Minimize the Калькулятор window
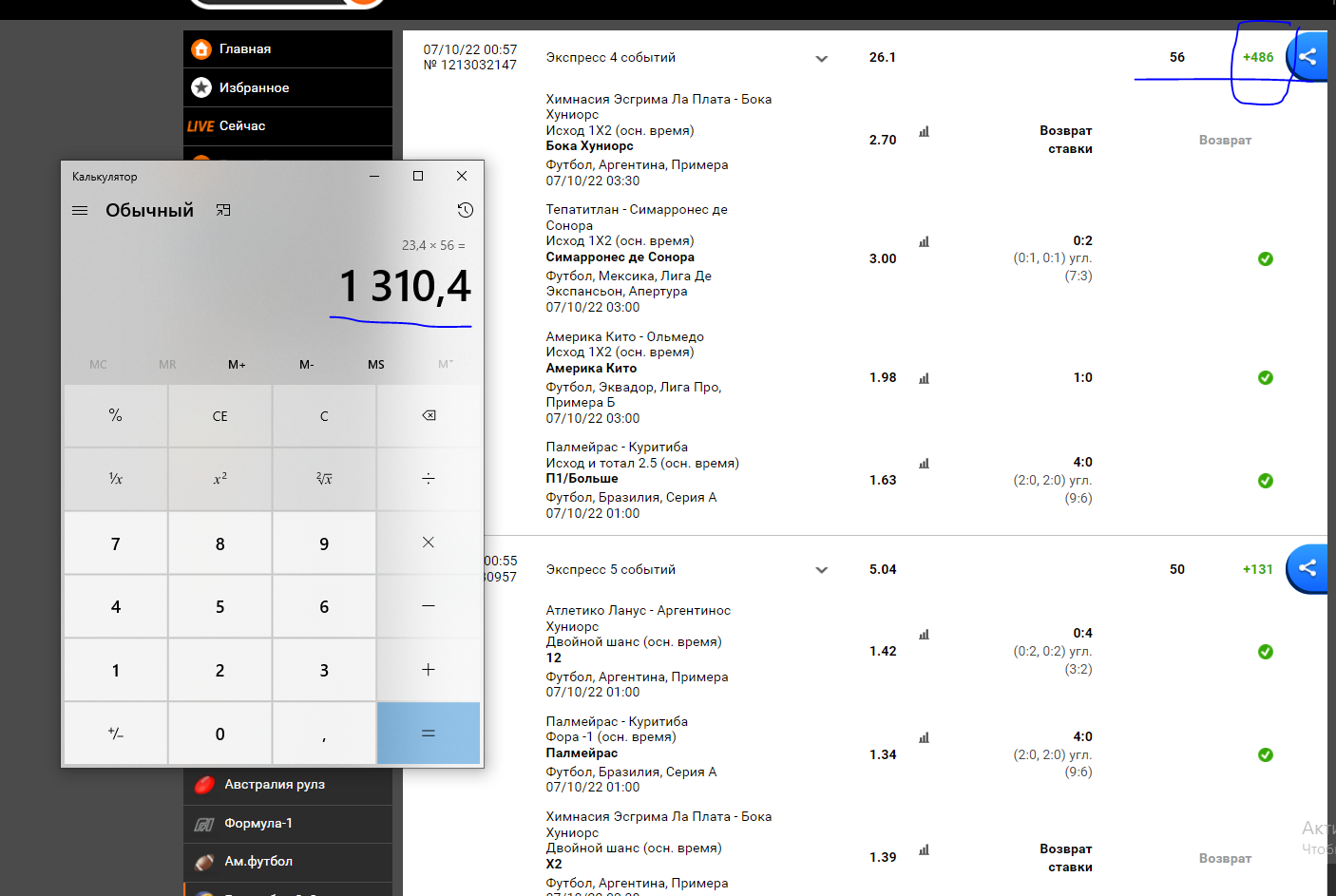The height and width of the screenshot is (896, 1336). point(374,176)
